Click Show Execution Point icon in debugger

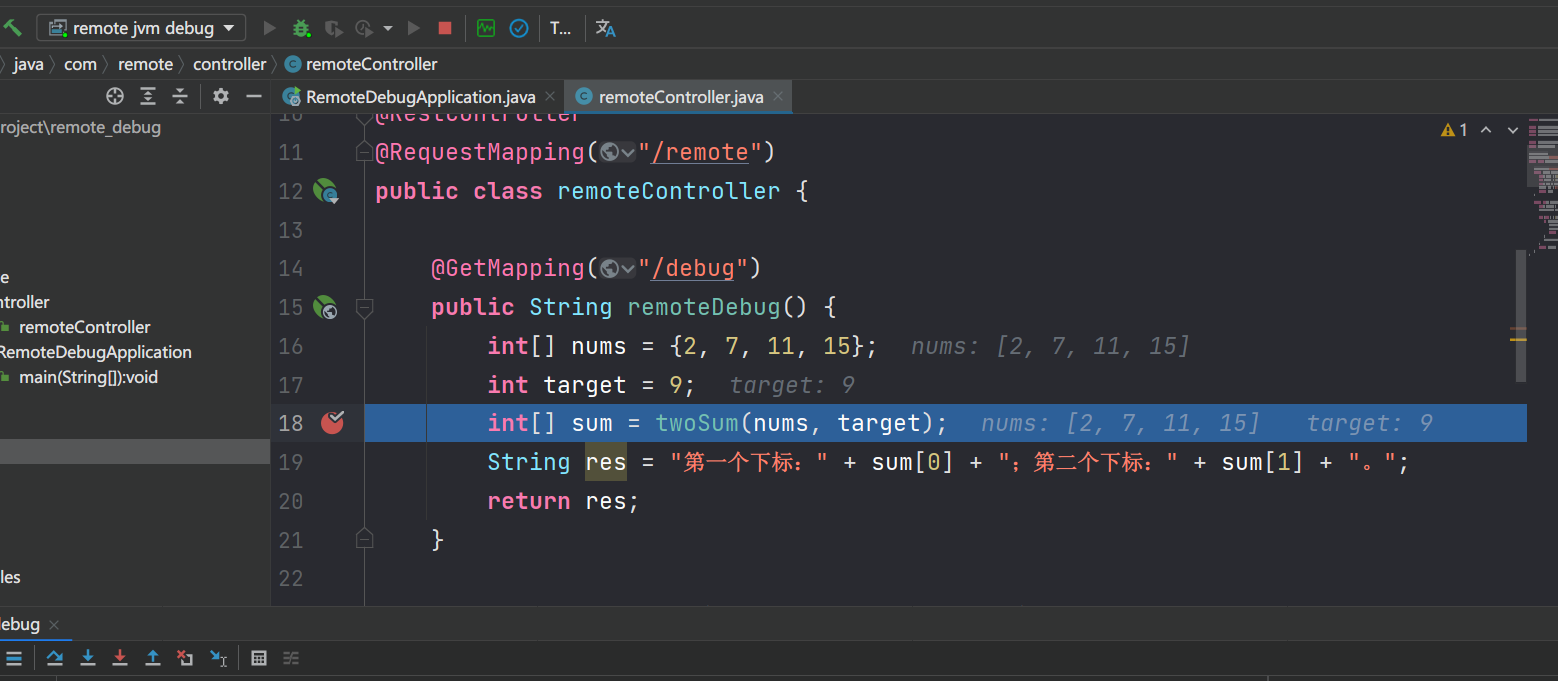coord(14,658)
